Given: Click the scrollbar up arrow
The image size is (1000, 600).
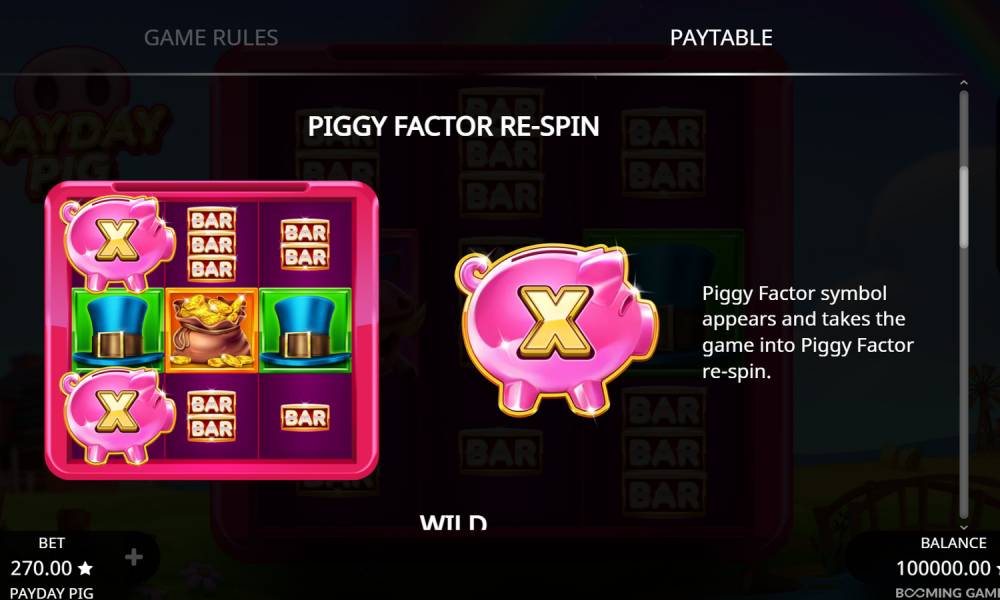Looking at the screenshot, I should pyautogui.click(x=964, y=83).
